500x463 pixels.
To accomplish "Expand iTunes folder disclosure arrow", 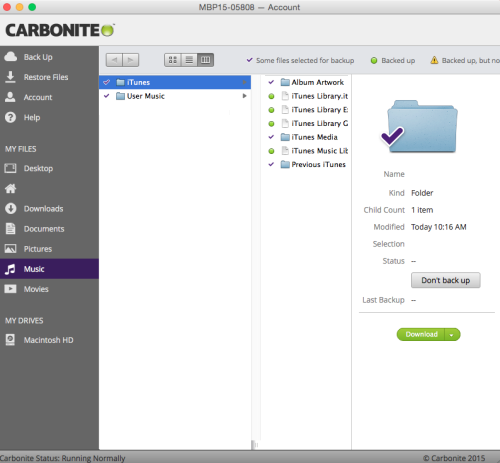I will point(244,82).
